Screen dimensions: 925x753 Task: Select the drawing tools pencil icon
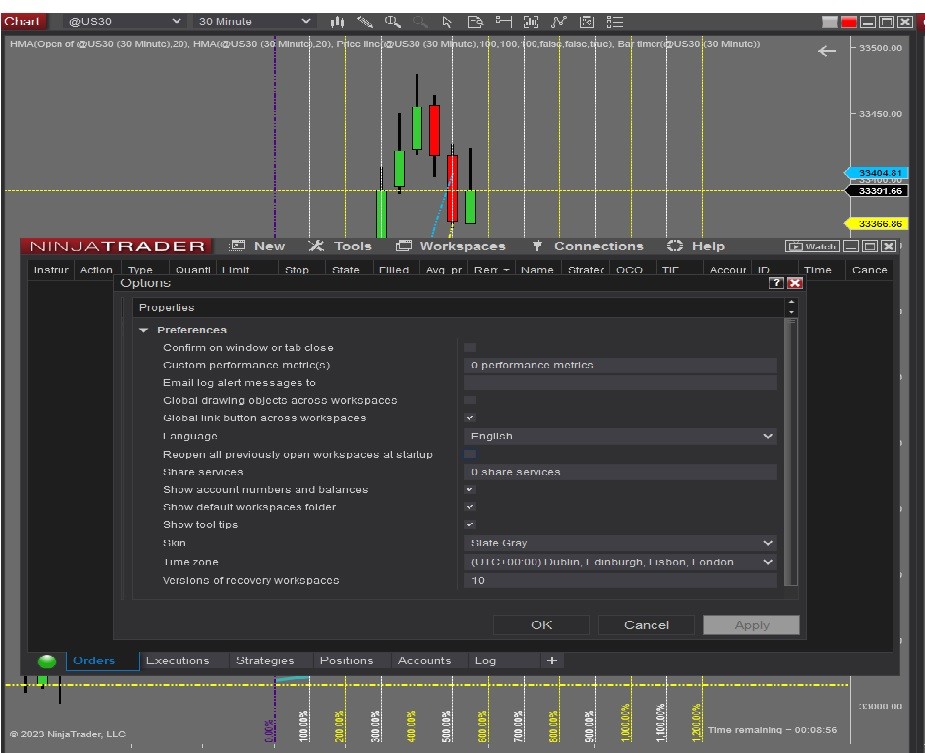pyautogui.click(x=365, y=21)
